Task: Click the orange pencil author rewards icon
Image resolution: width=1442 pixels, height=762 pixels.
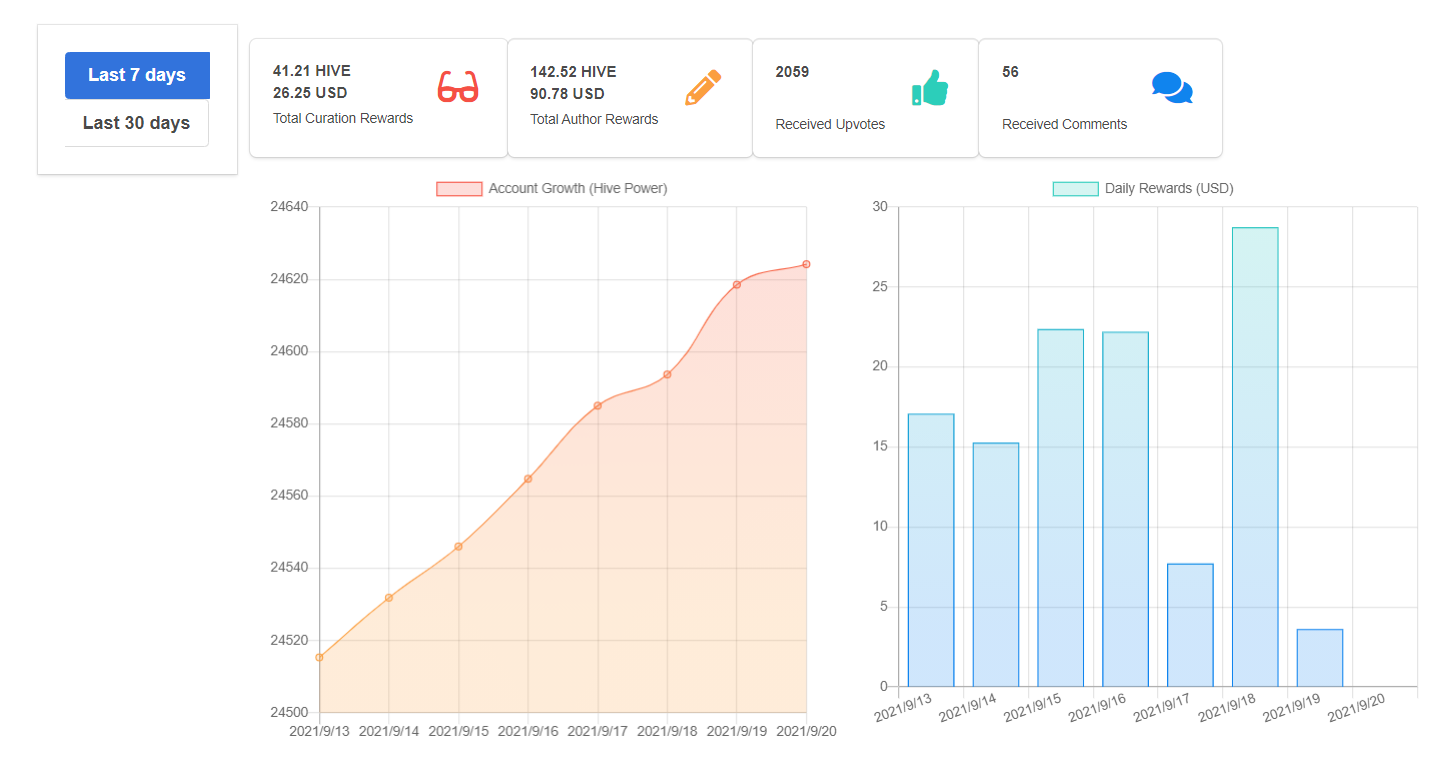Action: tap(703, 87)
